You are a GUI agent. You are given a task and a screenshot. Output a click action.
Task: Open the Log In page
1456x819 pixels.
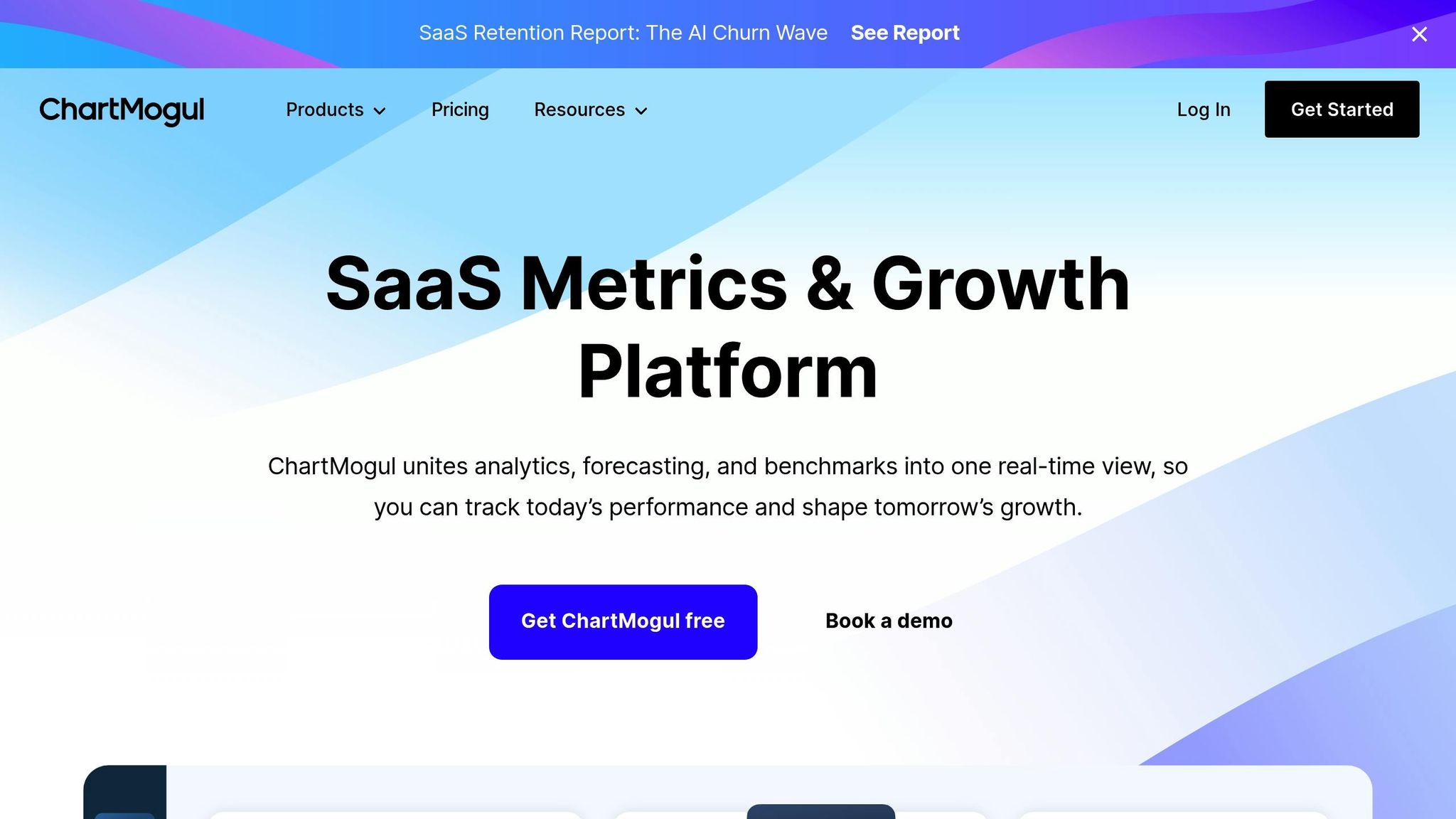click(1203, 110)
